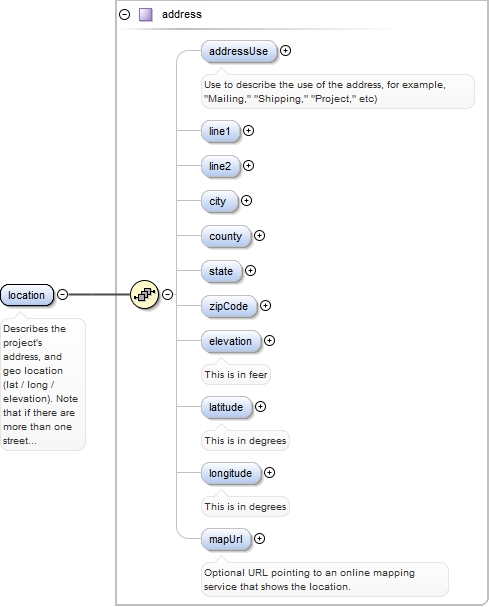Expand the mapUrl element
Image resolution: width=490 pixels, height=607 pixels.
click(x=259, y=539)
